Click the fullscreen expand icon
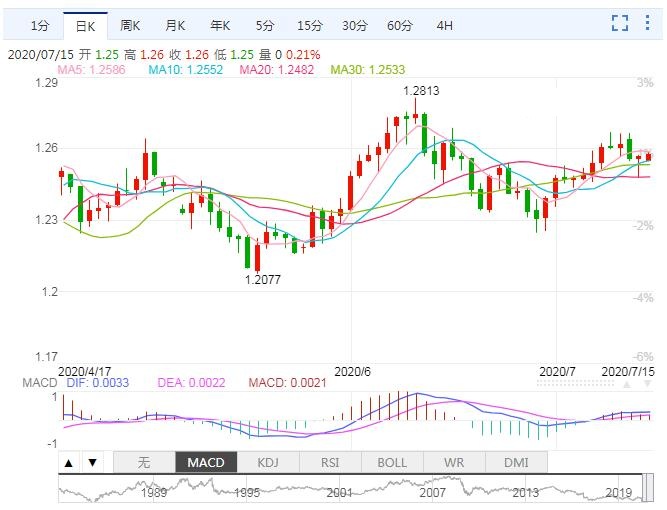 (620, 24)
